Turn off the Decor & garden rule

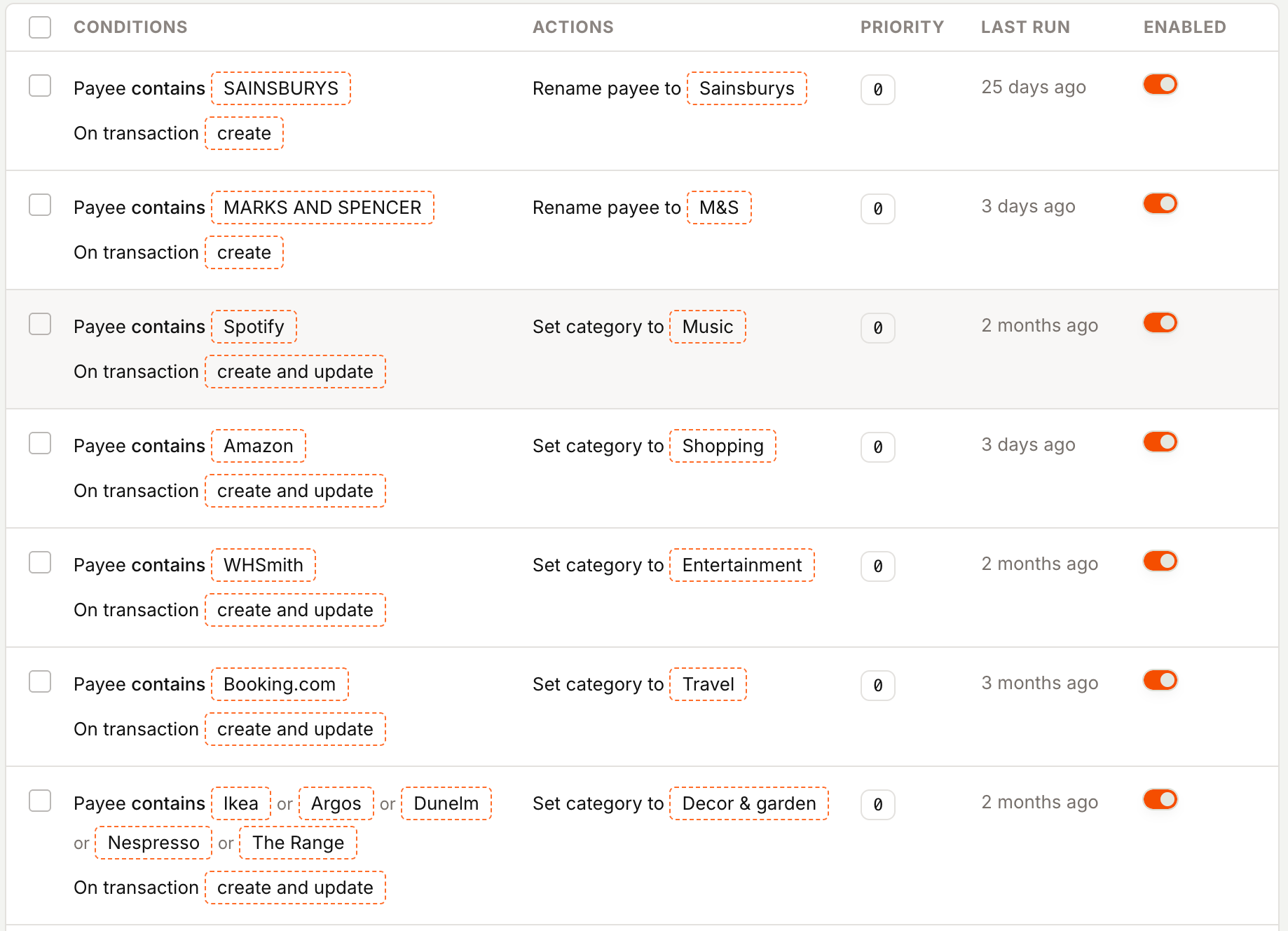pos(1160,799)
